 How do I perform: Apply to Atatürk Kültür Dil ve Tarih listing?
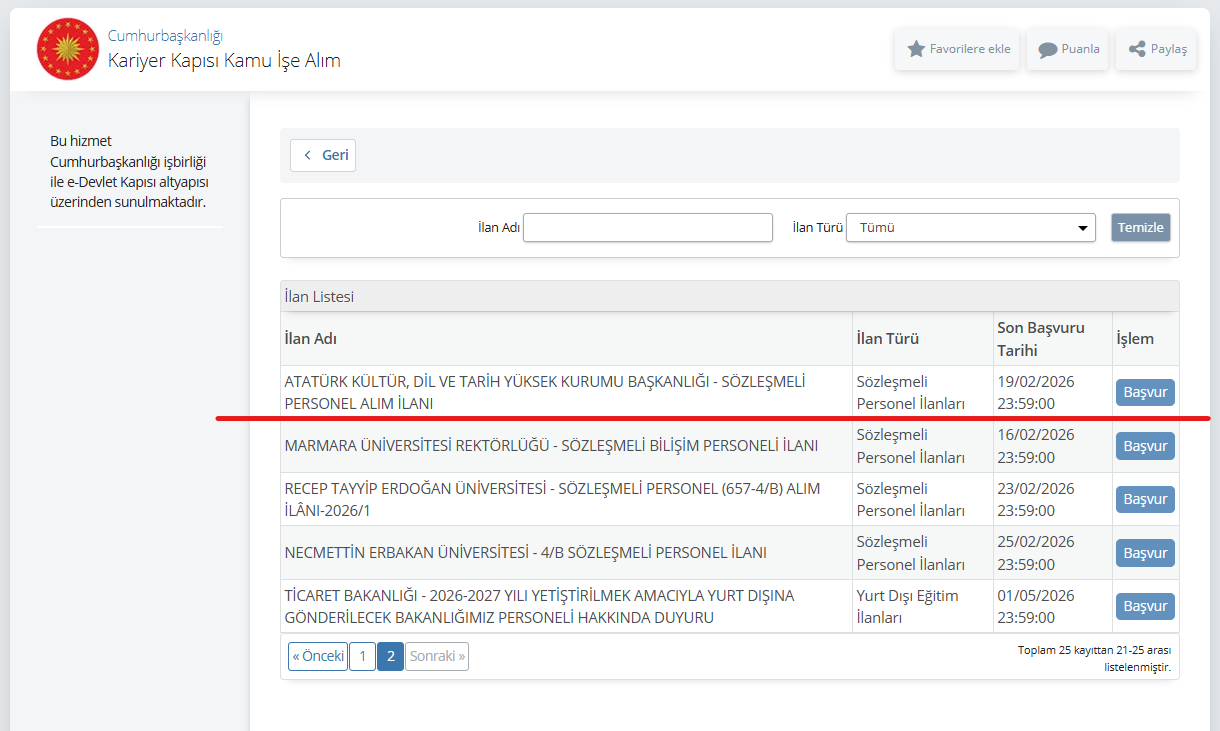(1145, 393)
